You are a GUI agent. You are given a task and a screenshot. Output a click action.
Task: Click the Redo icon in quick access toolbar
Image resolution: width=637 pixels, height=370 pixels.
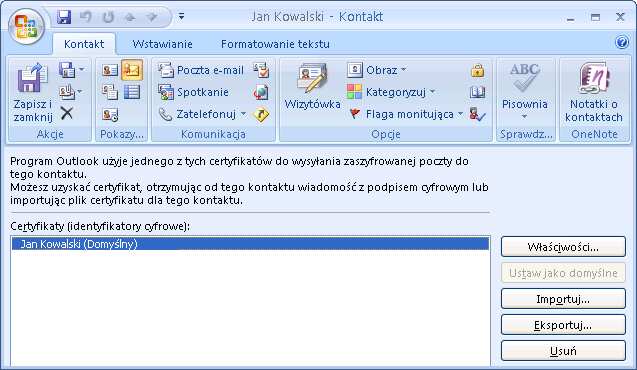coord(108,17)
